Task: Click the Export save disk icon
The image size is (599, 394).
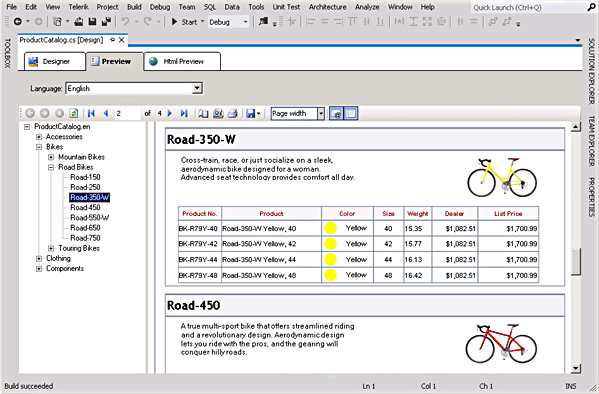Action: pos(251,113)
